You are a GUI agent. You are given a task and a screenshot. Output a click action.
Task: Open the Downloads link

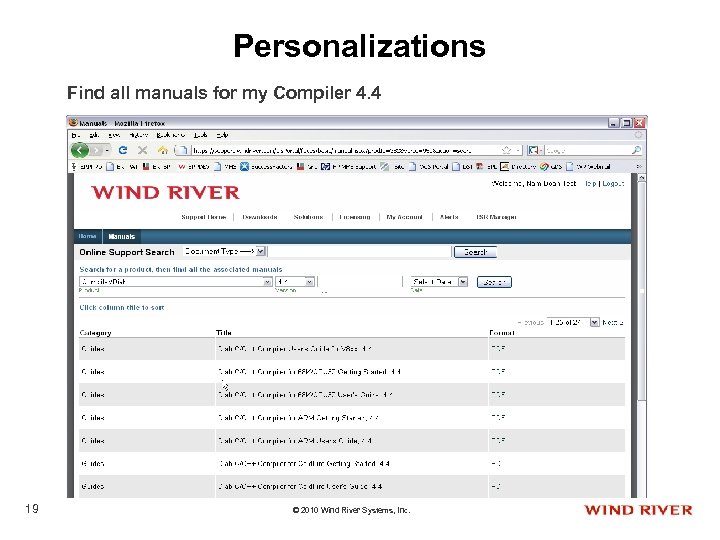259,217
